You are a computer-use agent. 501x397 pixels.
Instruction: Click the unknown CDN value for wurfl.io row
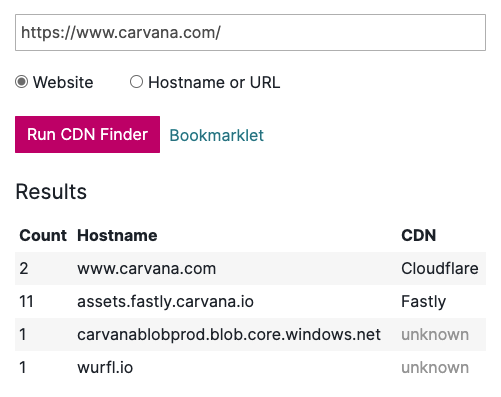[x=435, y=367]
